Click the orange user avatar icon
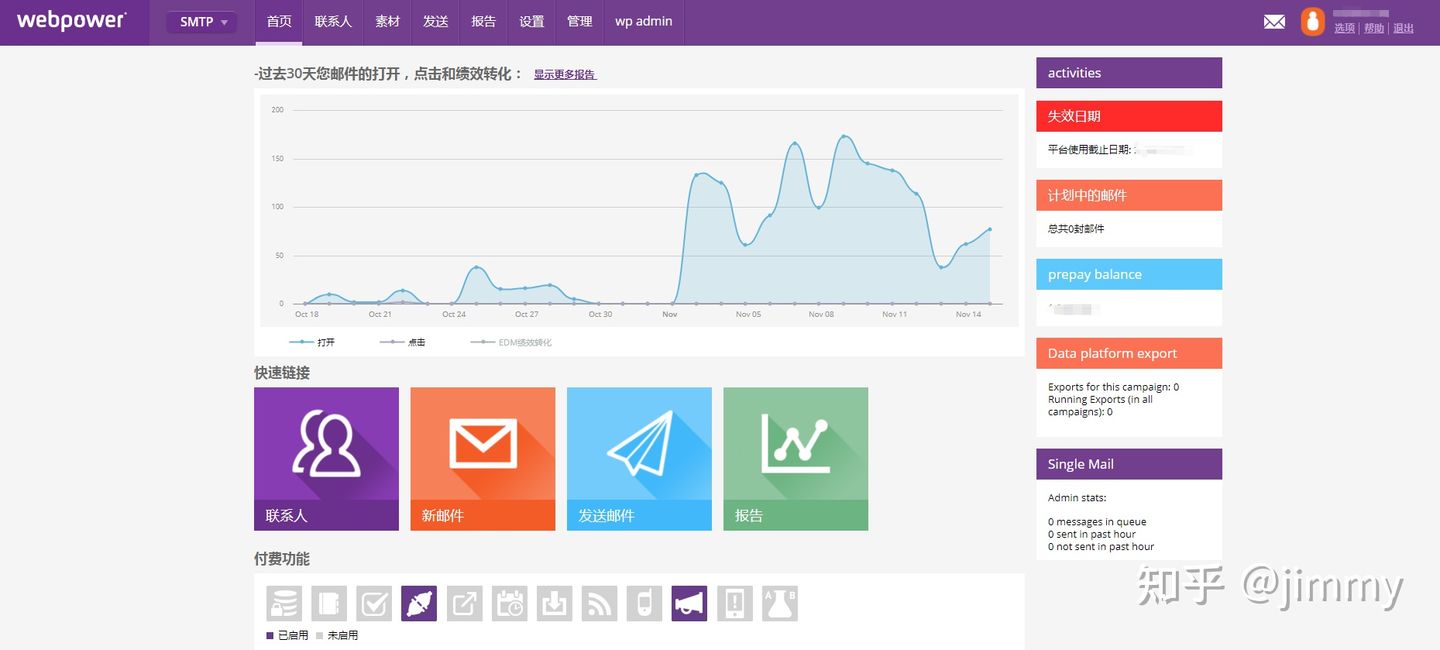The image size is (1440, 650). (1312, 21)
